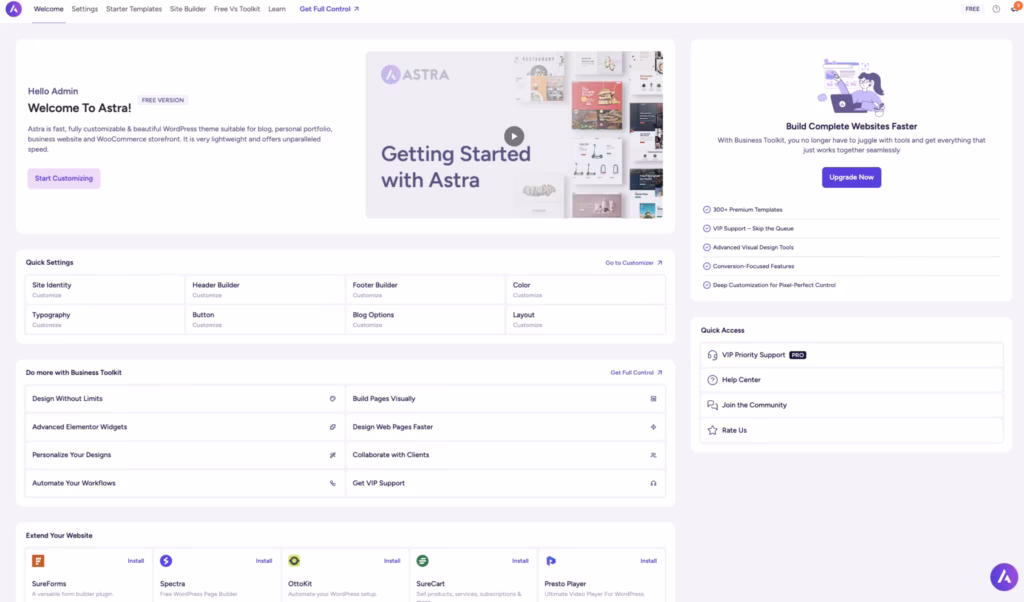Click the Automate Your Workflows row icon
1024x602 pixels.
coord(332,484)
